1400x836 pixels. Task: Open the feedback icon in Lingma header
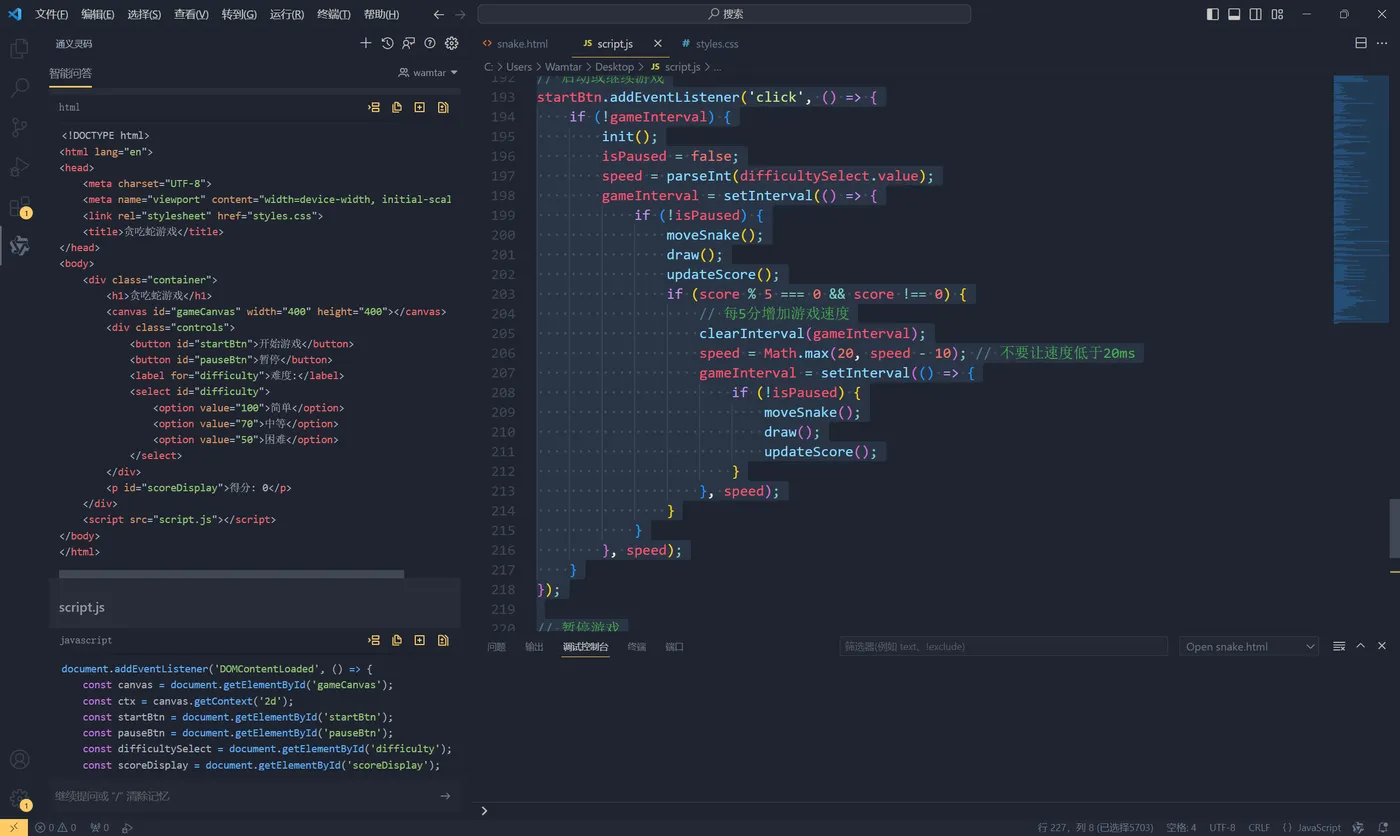(x=409, y=43)
